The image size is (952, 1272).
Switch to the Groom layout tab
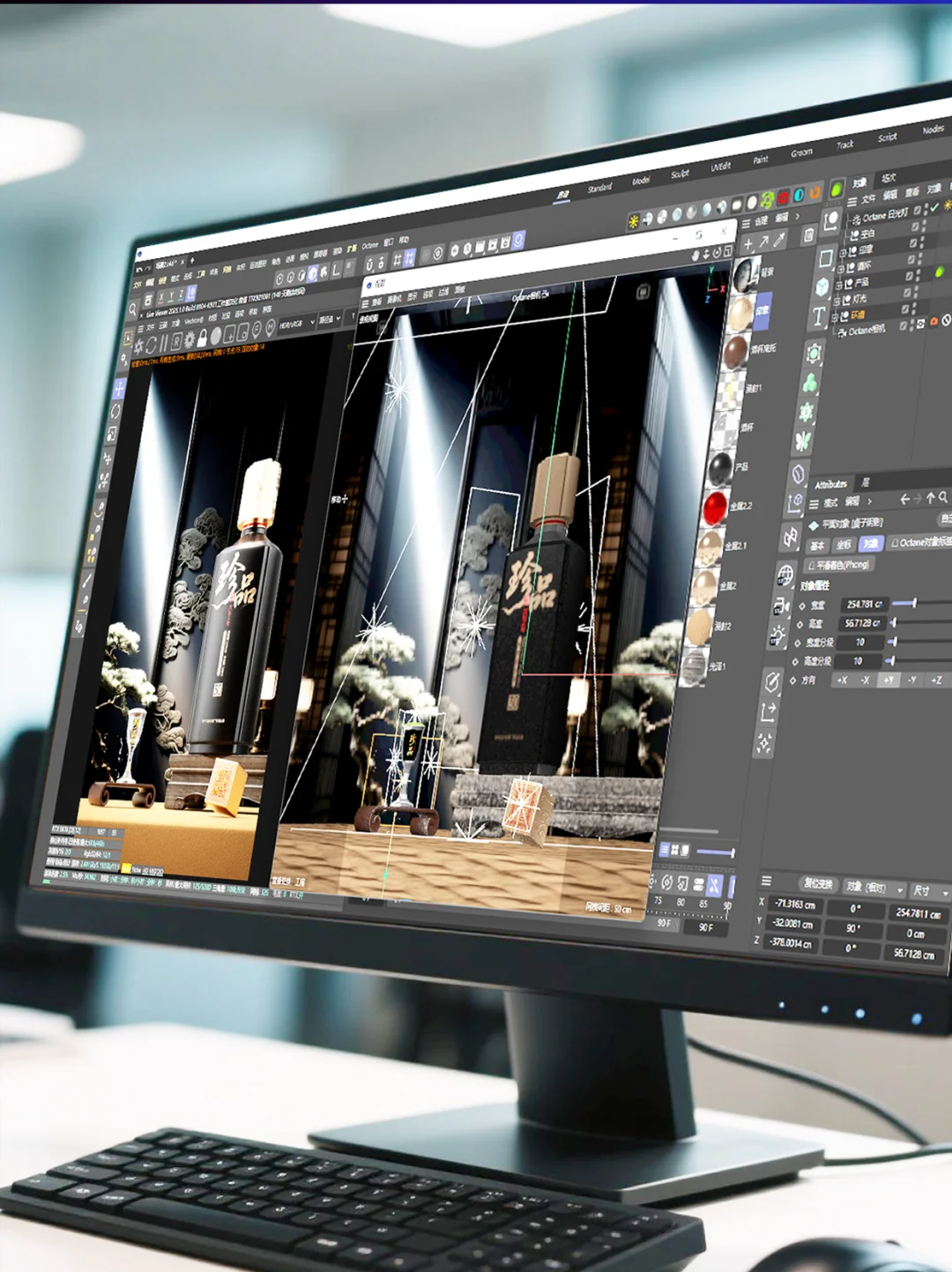tap(801, 152)
